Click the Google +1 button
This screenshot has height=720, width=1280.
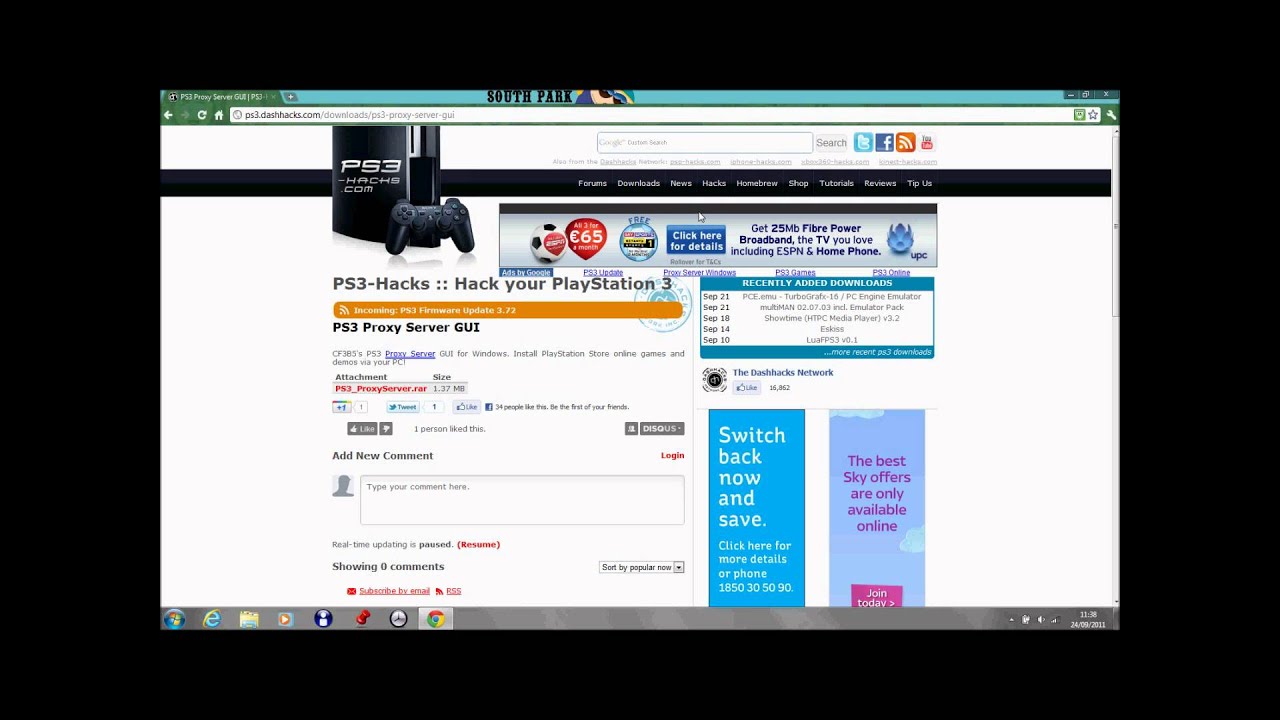click(x=341, y=407)
